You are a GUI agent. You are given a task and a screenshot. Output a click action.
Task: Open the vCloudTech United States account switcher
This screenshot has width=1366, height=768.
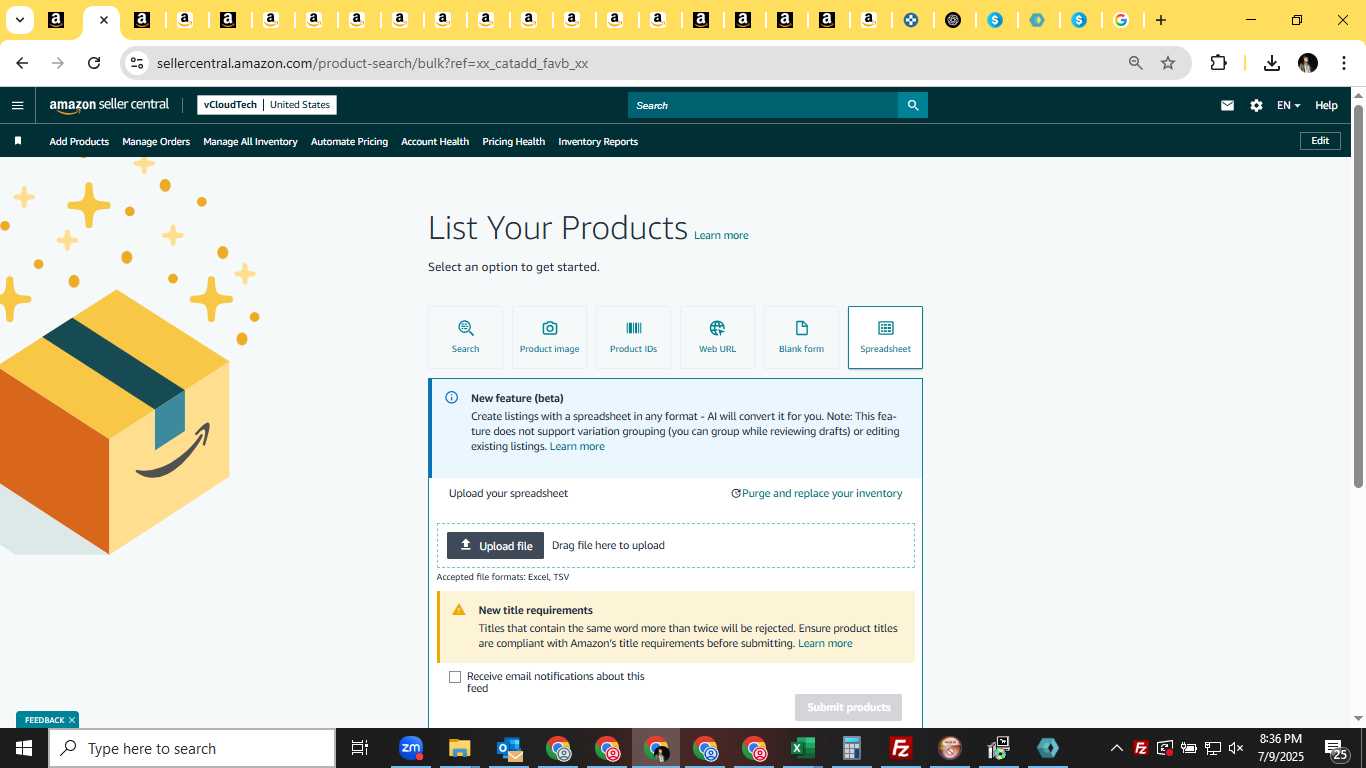point(267,105)
